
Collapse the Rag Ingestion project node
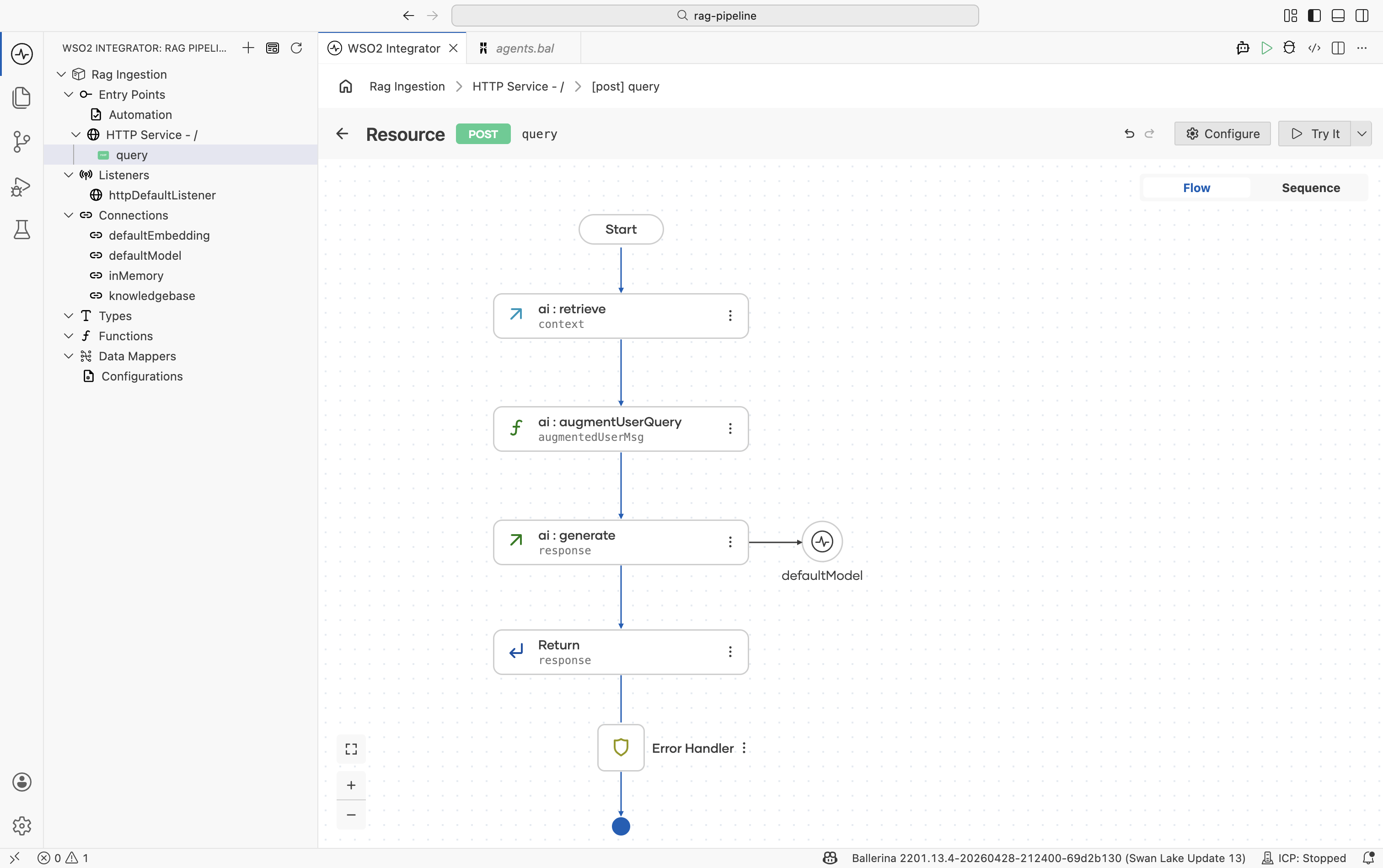coord(61,74)
